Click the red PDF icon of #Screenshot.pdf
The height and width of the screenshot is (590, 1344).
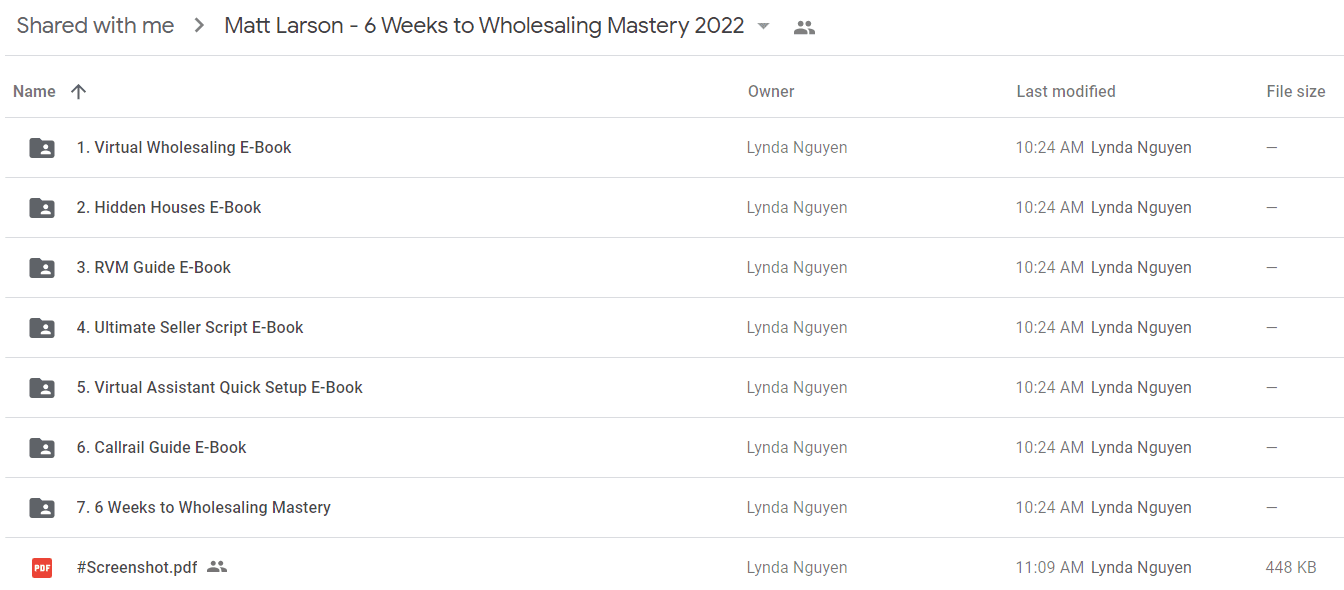tap(42, 568)
